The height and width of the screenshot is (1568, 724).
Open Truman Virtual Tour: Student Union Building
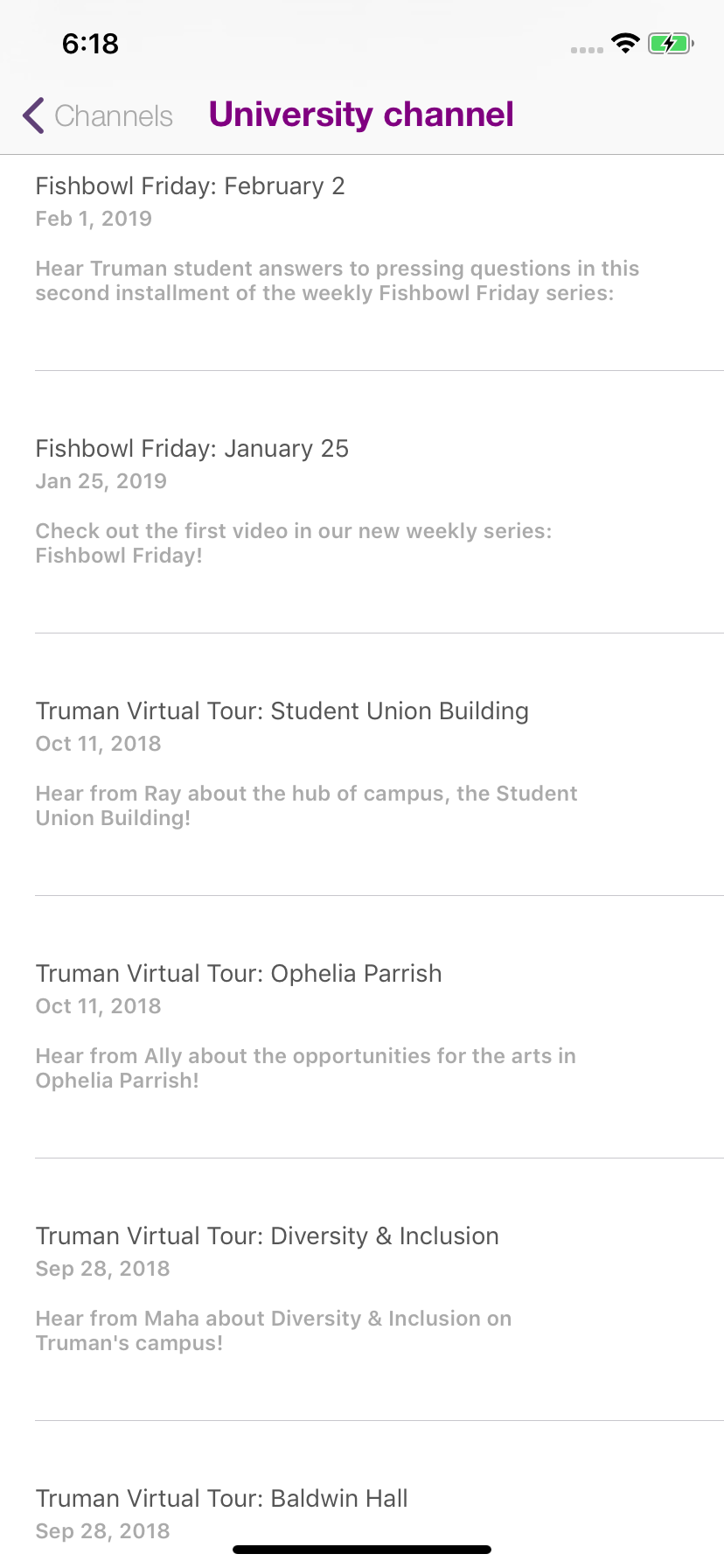(x=282, y=710)
